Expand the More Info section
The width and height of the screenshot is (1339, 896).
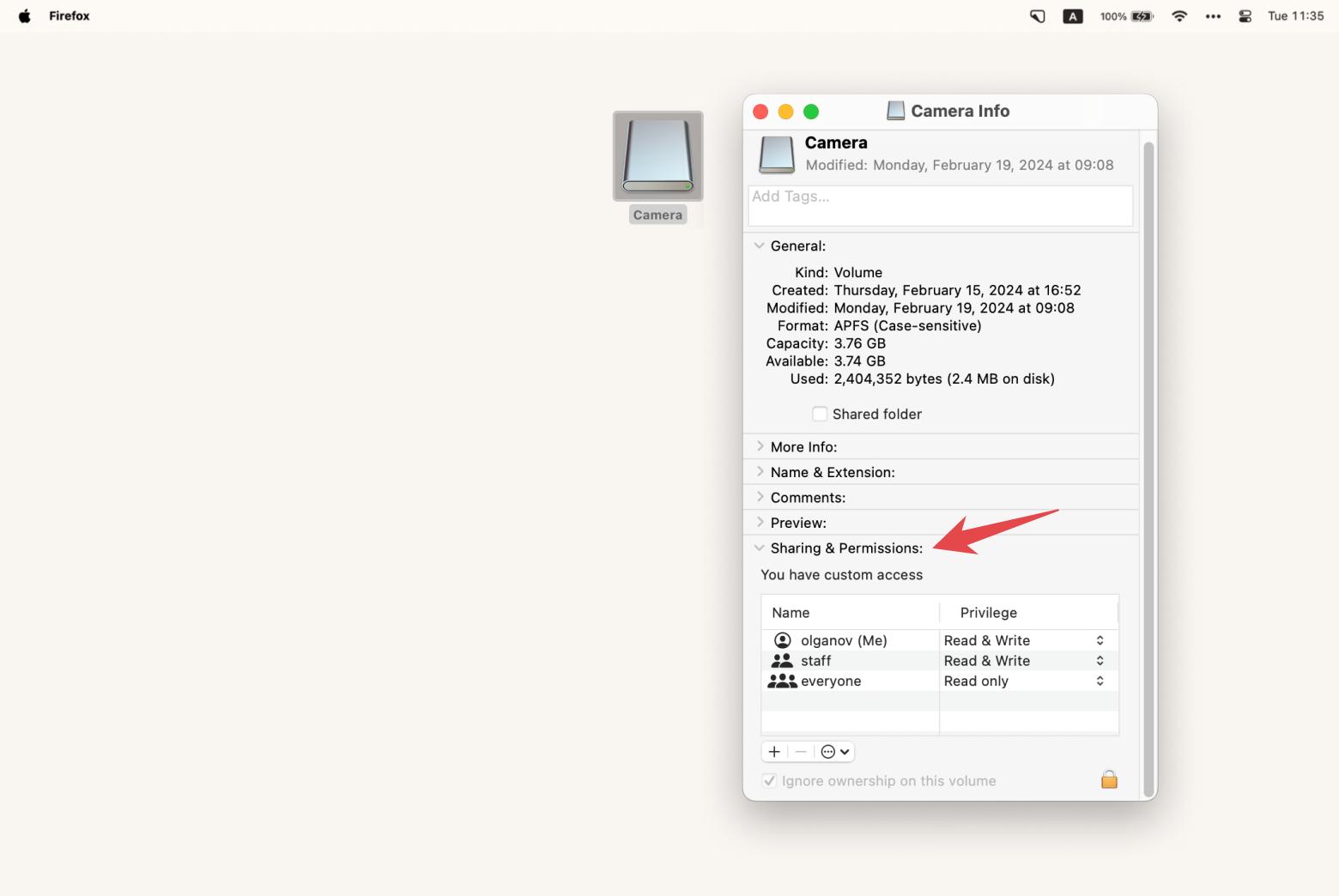coord(760,446)
